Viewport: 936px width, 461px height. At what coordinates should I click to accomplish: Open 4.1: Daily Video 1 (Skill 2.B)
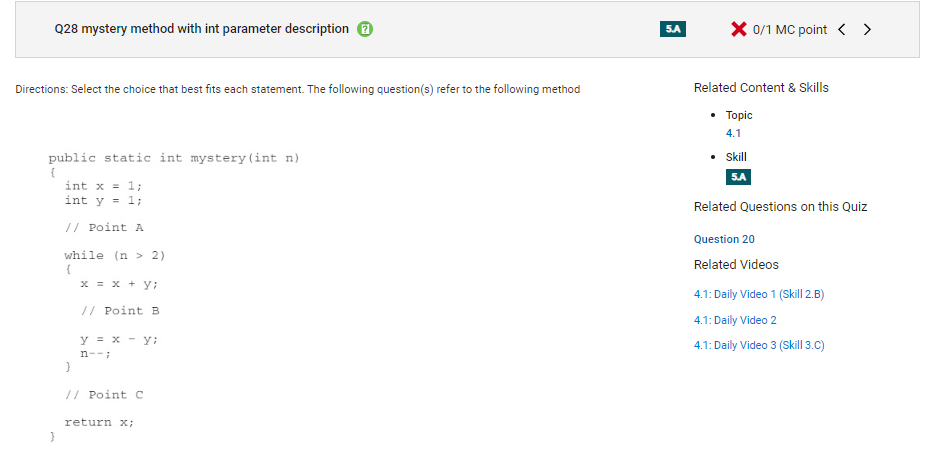click(x=759, y=294)
